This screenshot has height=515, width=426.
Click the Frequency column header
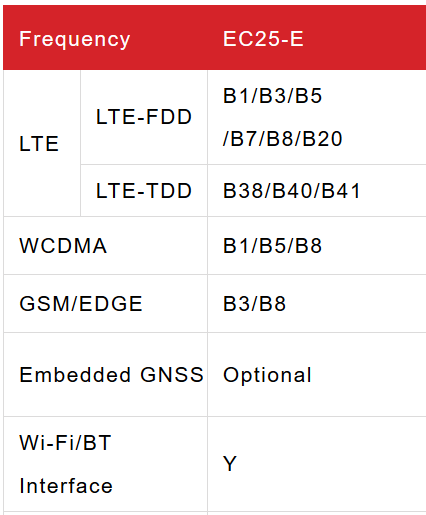pyautogui.click(x=75, y=39)
